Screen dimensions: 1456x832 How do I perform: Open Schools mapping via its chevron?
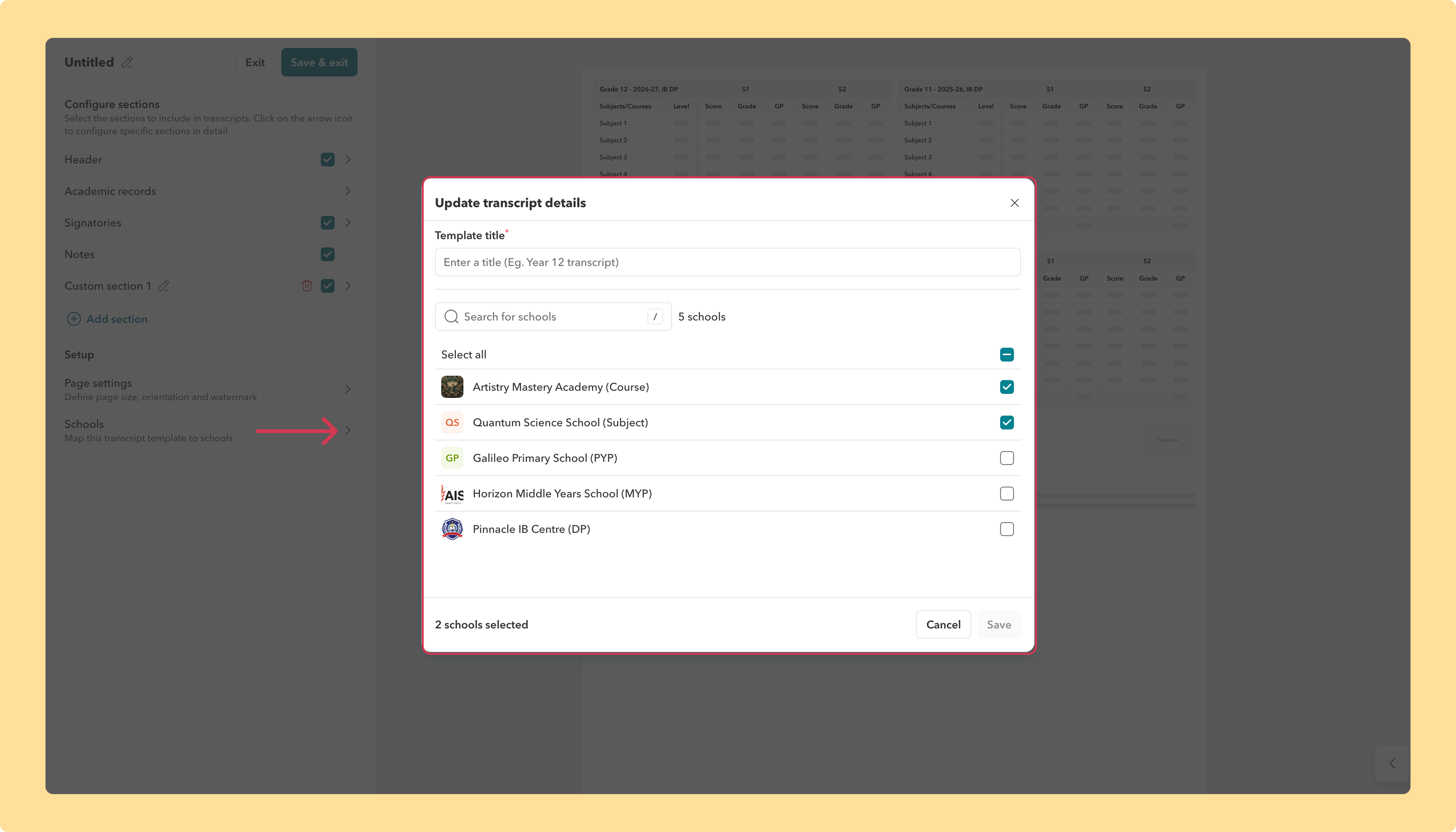coord(348,430)
